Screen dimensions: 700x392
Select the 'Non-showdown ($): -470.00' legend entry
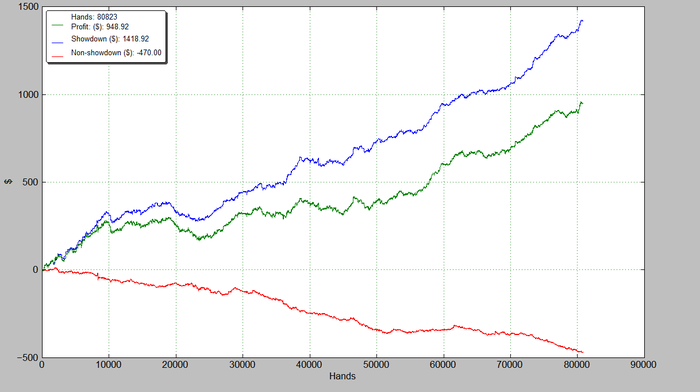click(116, 53)
